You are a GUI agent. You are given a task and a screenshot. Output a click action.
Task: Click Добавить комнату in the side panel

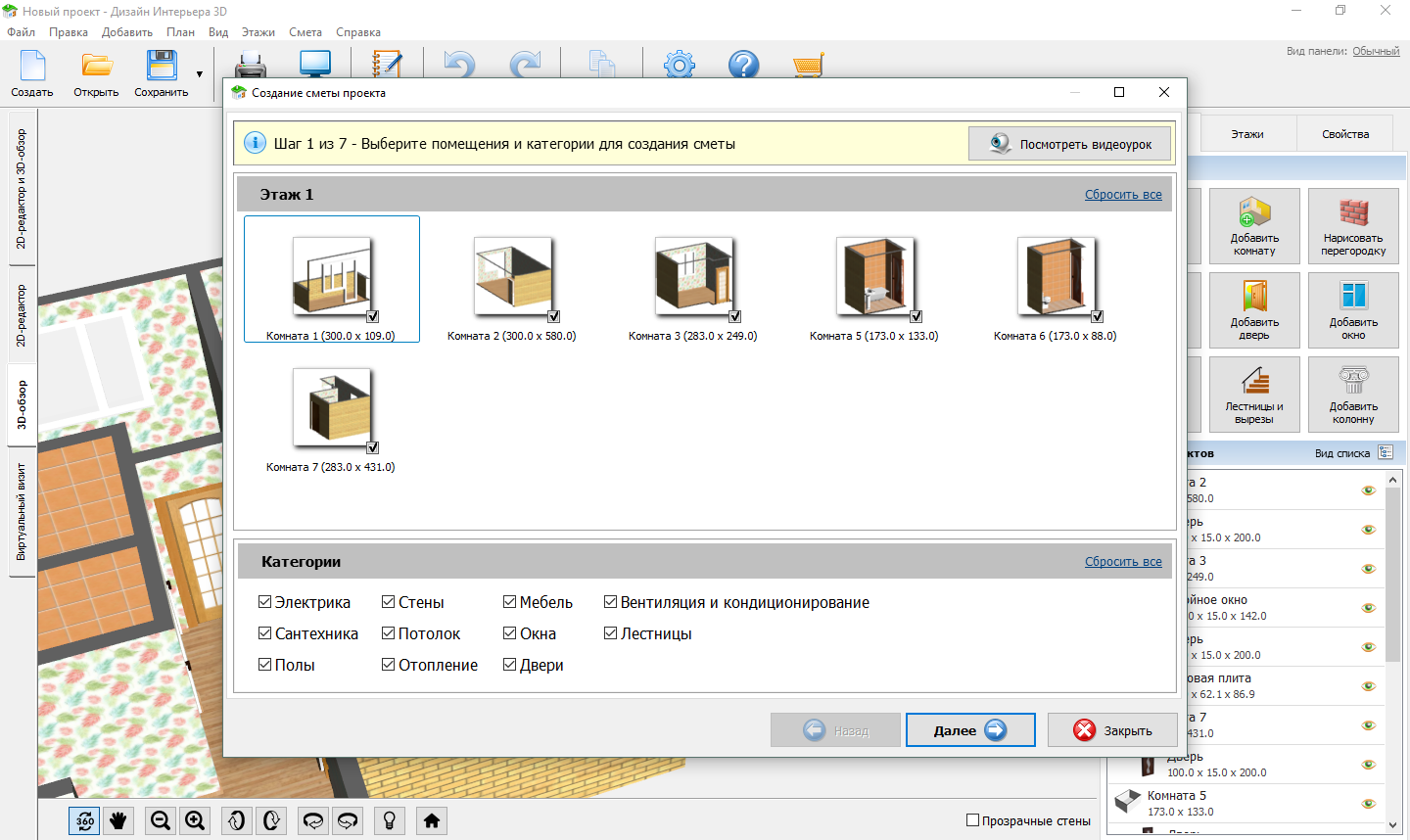tap(1254, 226)
